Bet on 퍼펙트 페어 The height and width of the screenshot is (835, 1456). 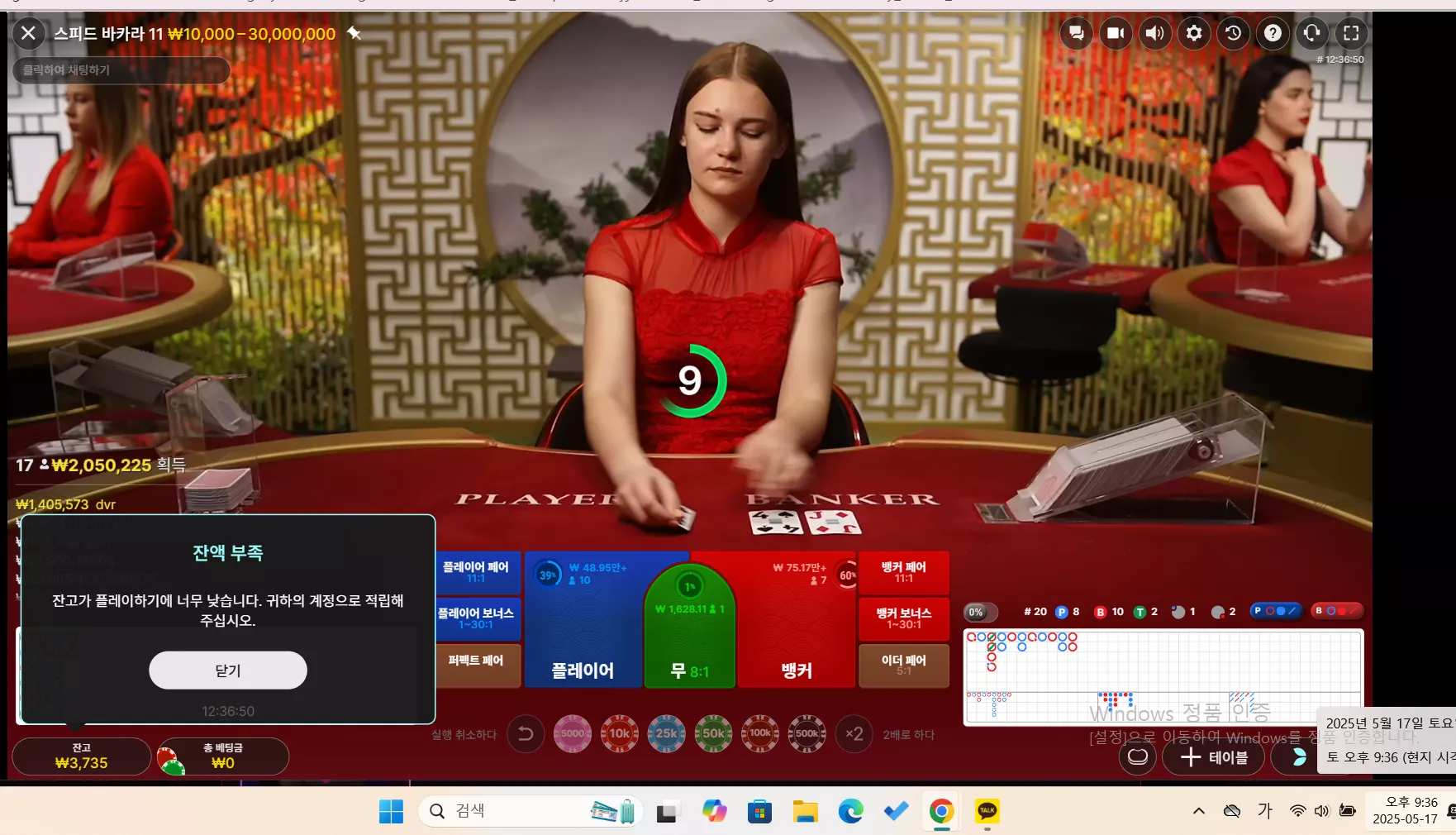point(477,665)
